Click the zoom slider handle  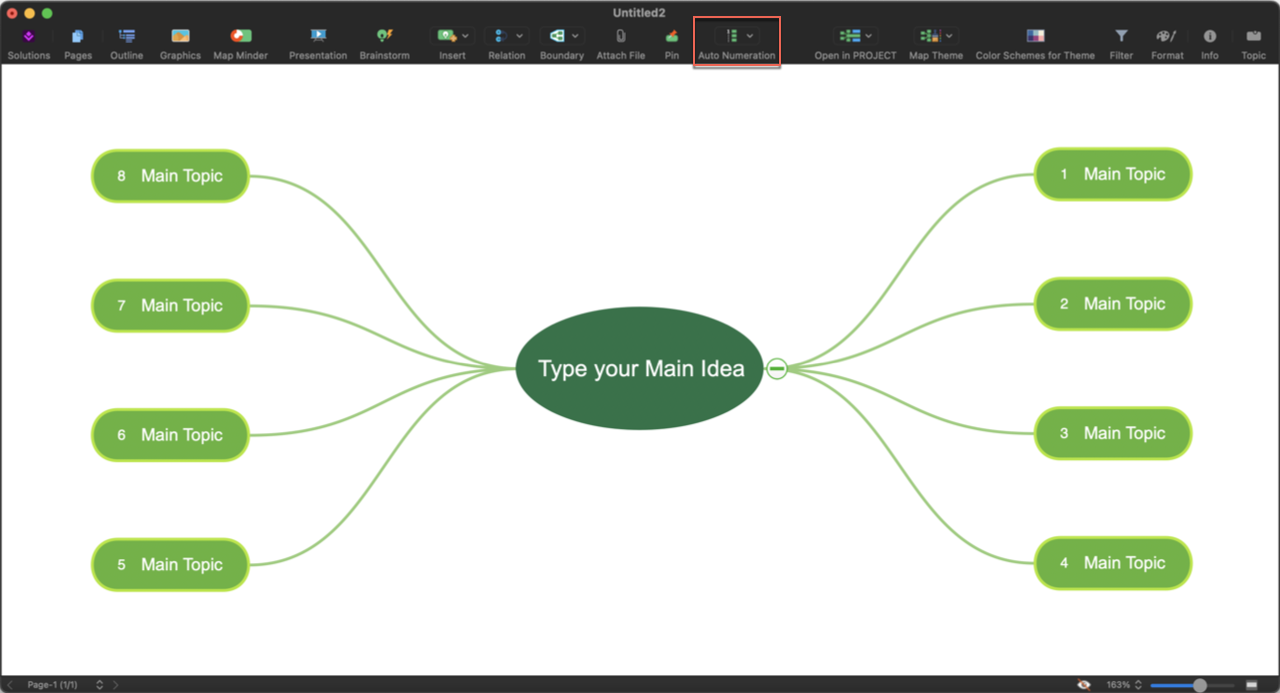[1200, 685]
